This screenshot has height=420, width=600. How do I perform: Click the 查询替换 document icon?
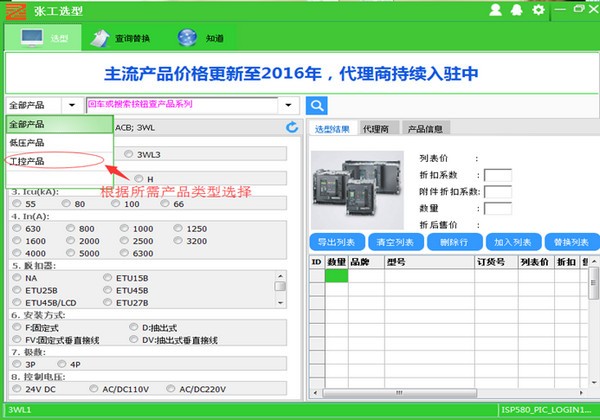click(x=101, y=38)
